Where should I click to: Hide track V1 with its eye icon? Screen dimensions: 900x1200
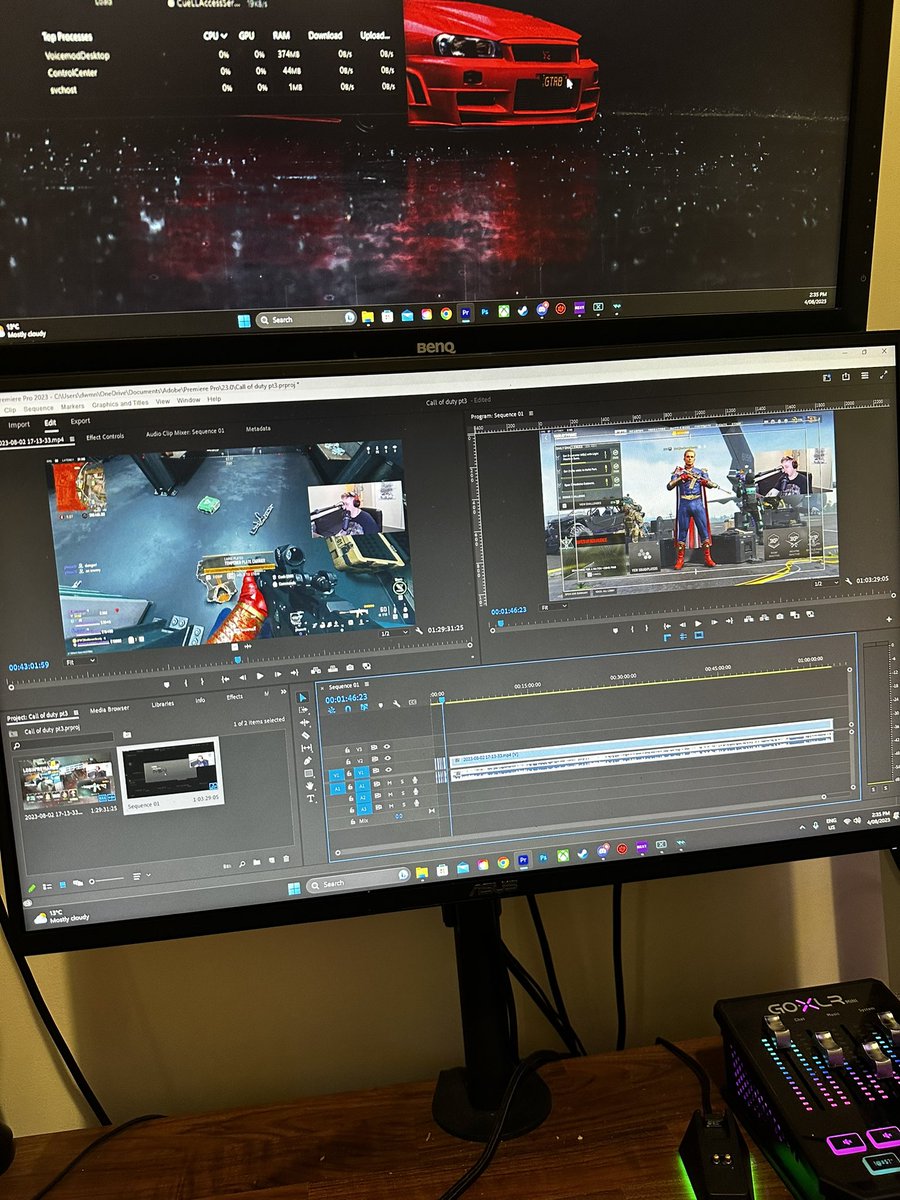(x=388, y=772)
